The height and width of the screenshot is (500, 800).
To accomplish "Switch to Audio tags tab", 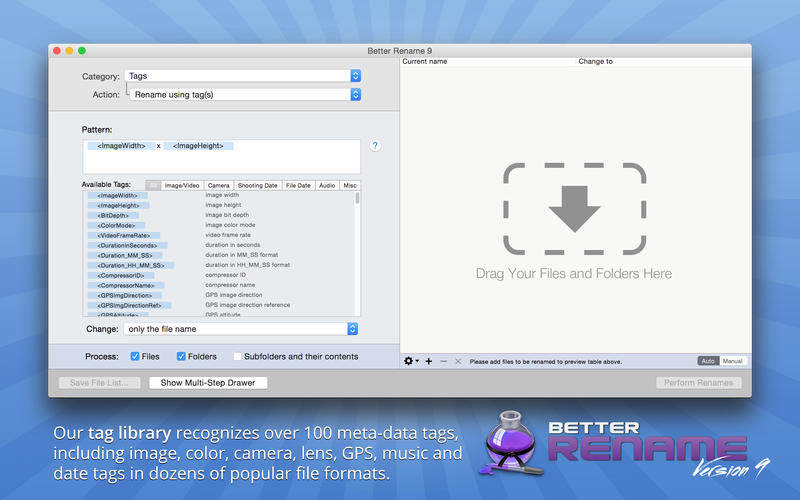I will tap(327, 185).
